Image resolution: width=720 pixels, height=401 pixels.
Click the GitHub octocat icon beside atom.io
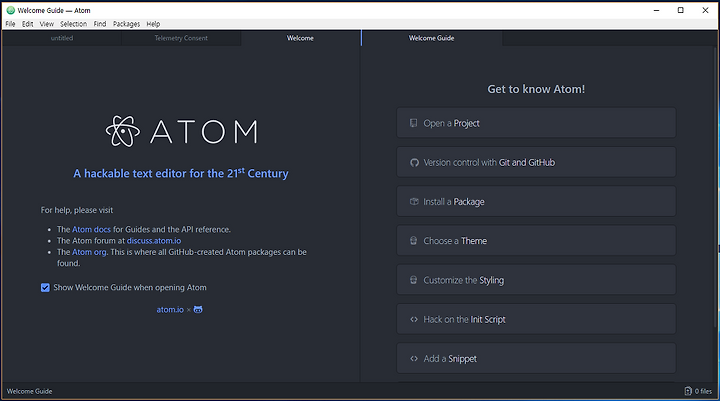pyautogui.click(x=198, y=310)
